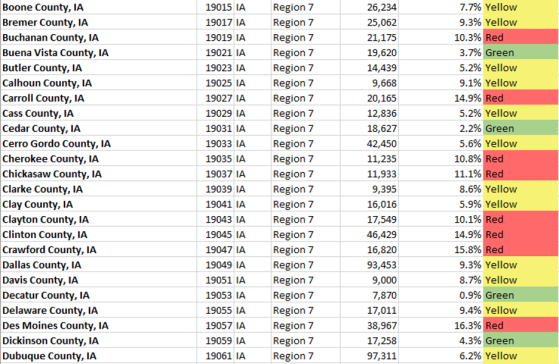Click the Des Moines County, IA cell
Image resolution: width=559 pixels, height=364 pixels.
[x=98, y=325]
